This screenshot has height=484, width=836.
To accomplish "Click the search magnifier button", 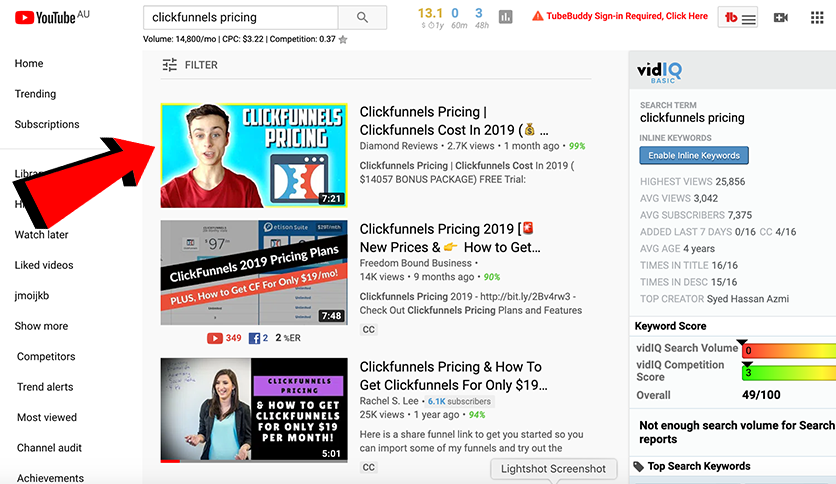I will click(x=363, y=18).
